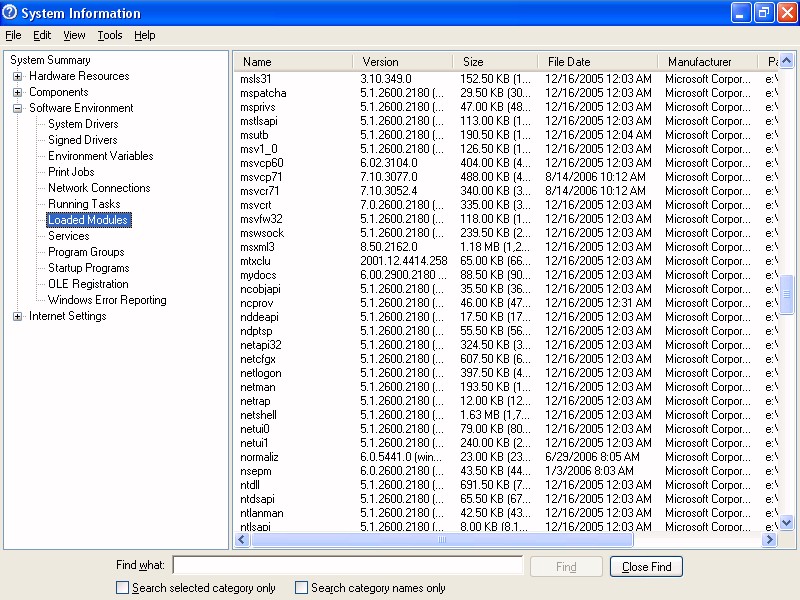800x600 pixels.
Task: Sort the list by the Size column
Action: pyautogui.click(x=494, y=62)
